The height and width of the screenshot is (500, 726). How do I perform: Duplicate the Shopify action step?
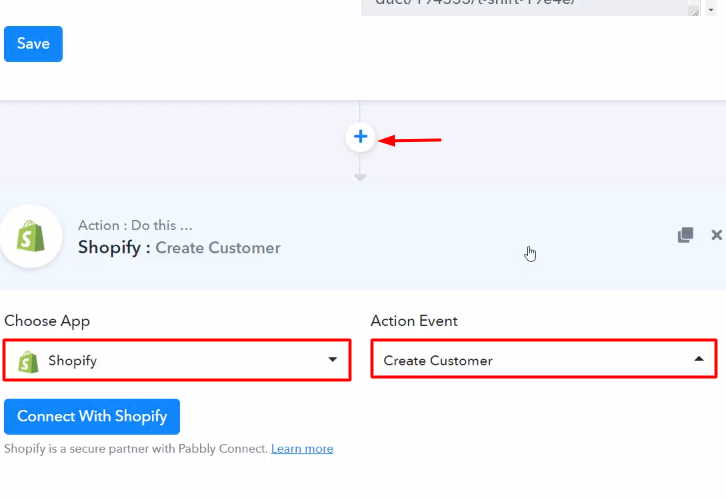(x=685, y=235)
